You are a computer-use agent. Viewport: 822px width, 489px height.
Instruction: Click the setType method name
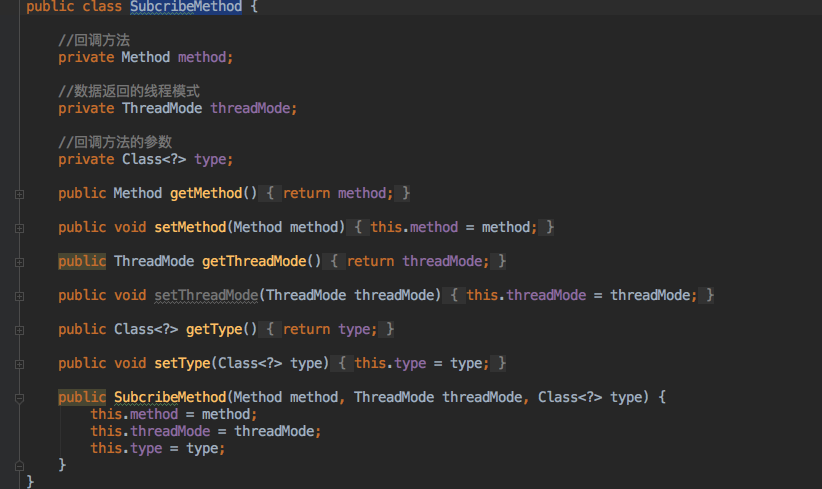182,363
